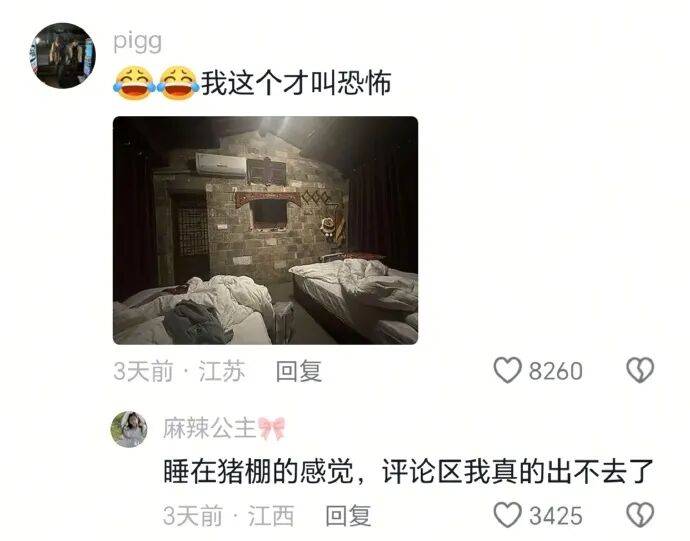Click timestamp 3天前 · 江西

click(x=228, y=515)
